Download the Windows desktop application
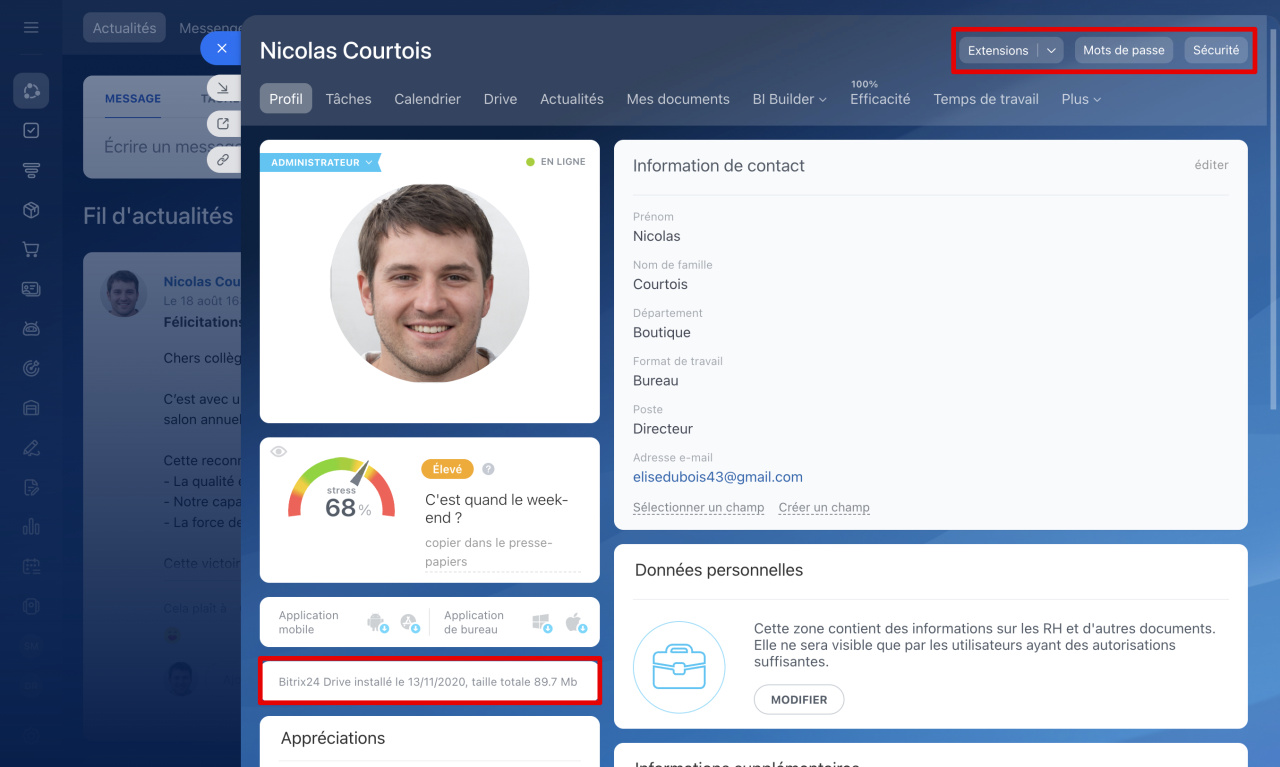Viewport: 1280px width, 767px height. pyautogui.click(x=542, y=623)
